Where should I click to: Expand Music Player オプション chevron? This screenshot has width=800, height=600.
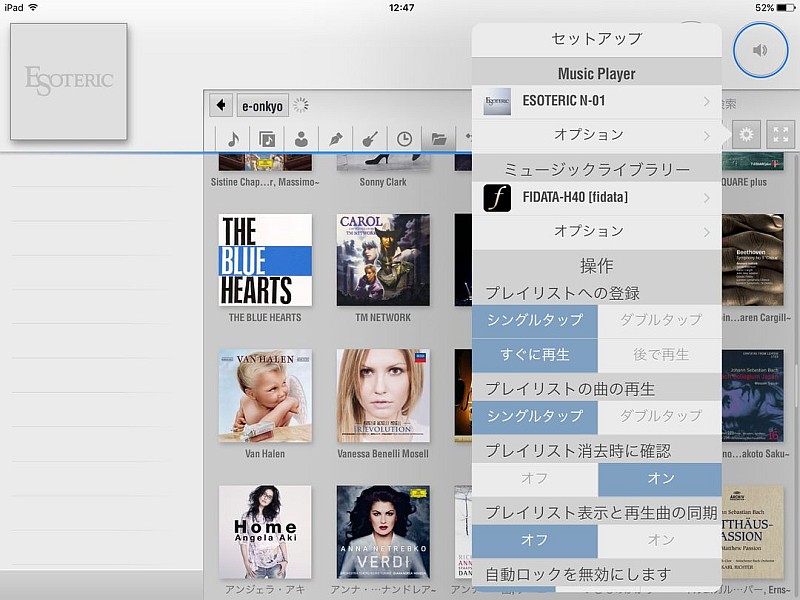(x=707, y=136)
